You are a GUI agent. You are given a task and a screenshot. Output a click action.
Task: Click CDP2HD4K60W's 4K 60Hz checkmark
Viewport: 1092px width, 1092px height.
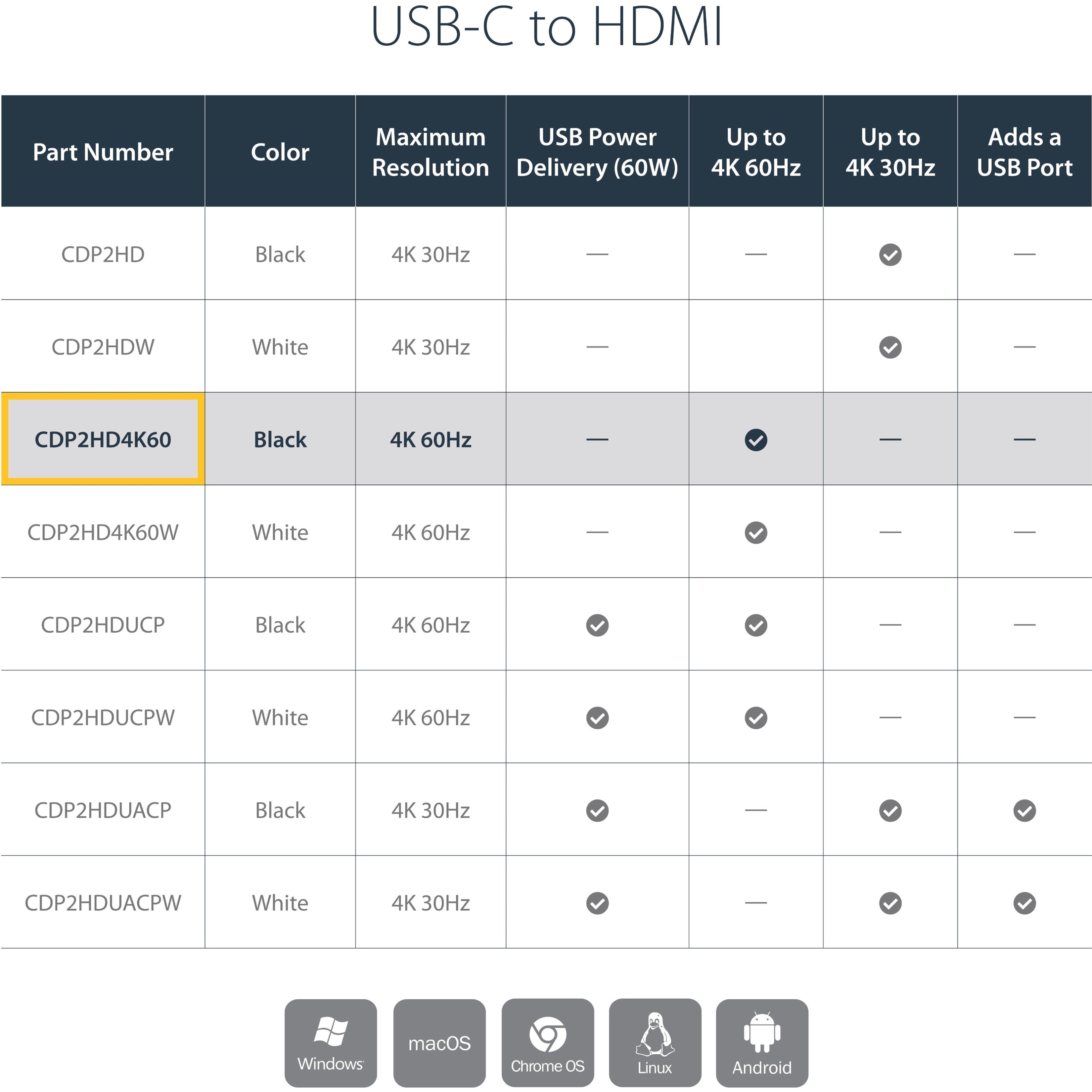tap(756, 532)
